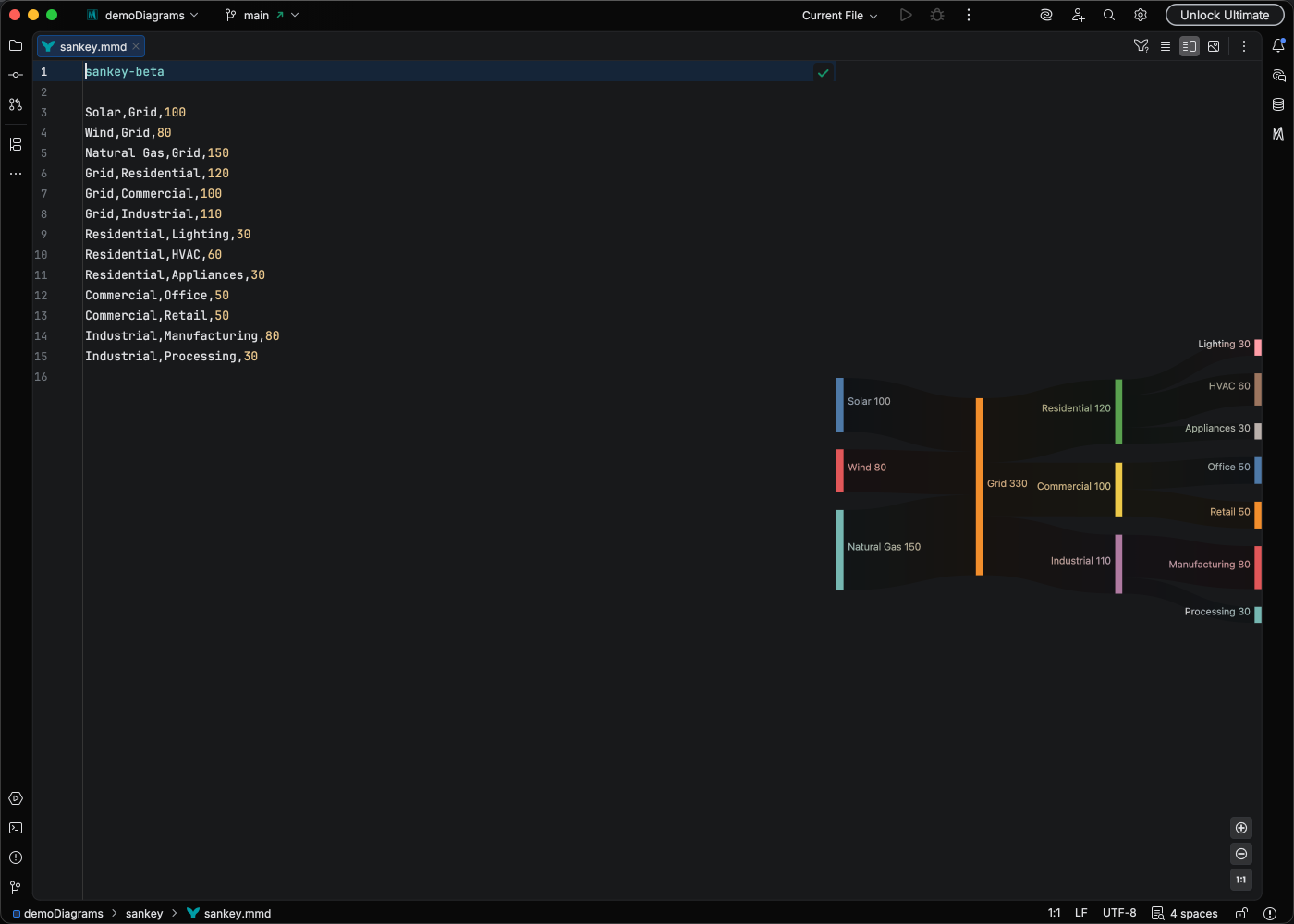Click the orange Grid 330 node bar
1294x924 pixels.
click(x=979, y=486)
